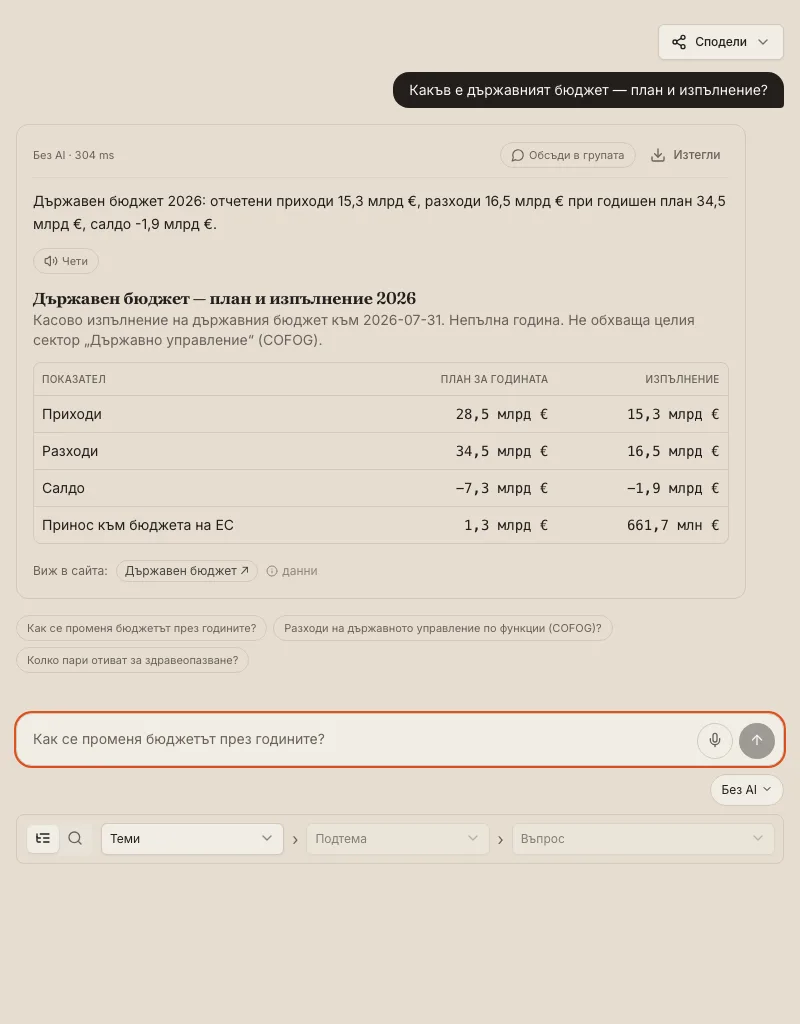Open the Държавен бюджет site link

(x=187, y=570)
